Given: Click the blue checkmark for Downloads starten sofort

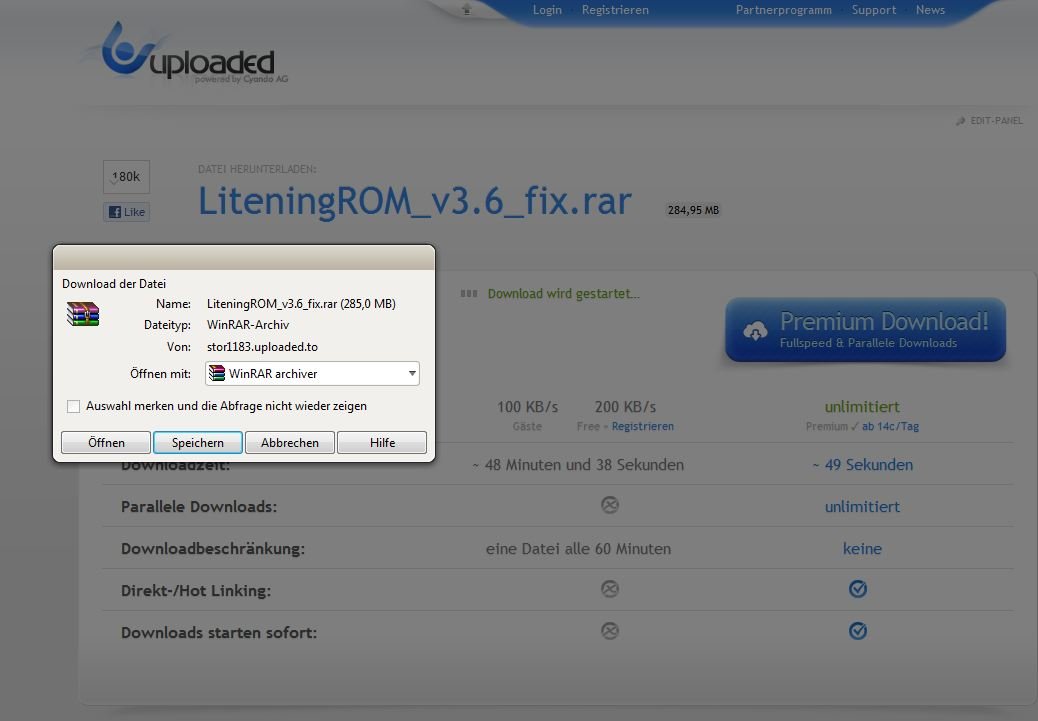Looking at the screenshot, I should 858,631.
